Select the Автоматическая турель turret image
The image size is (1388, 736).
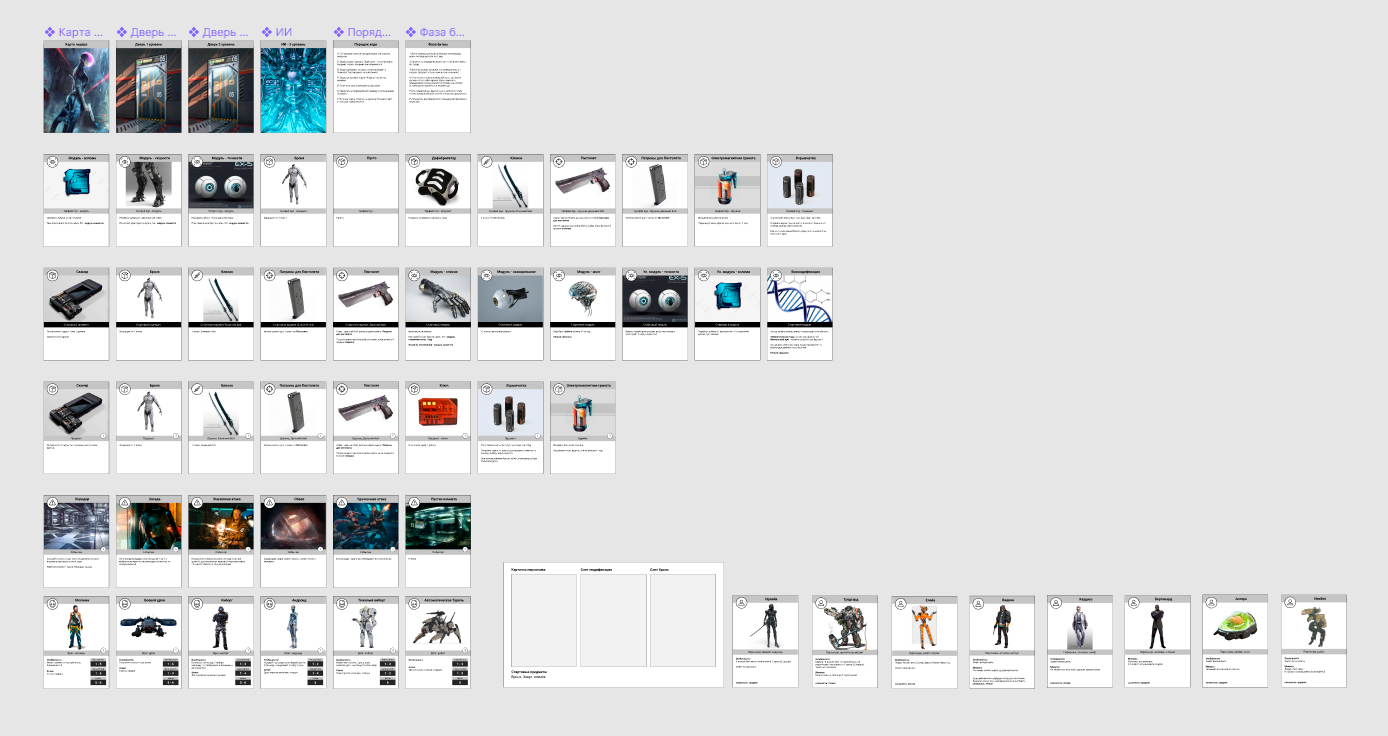tap(437, 627)
